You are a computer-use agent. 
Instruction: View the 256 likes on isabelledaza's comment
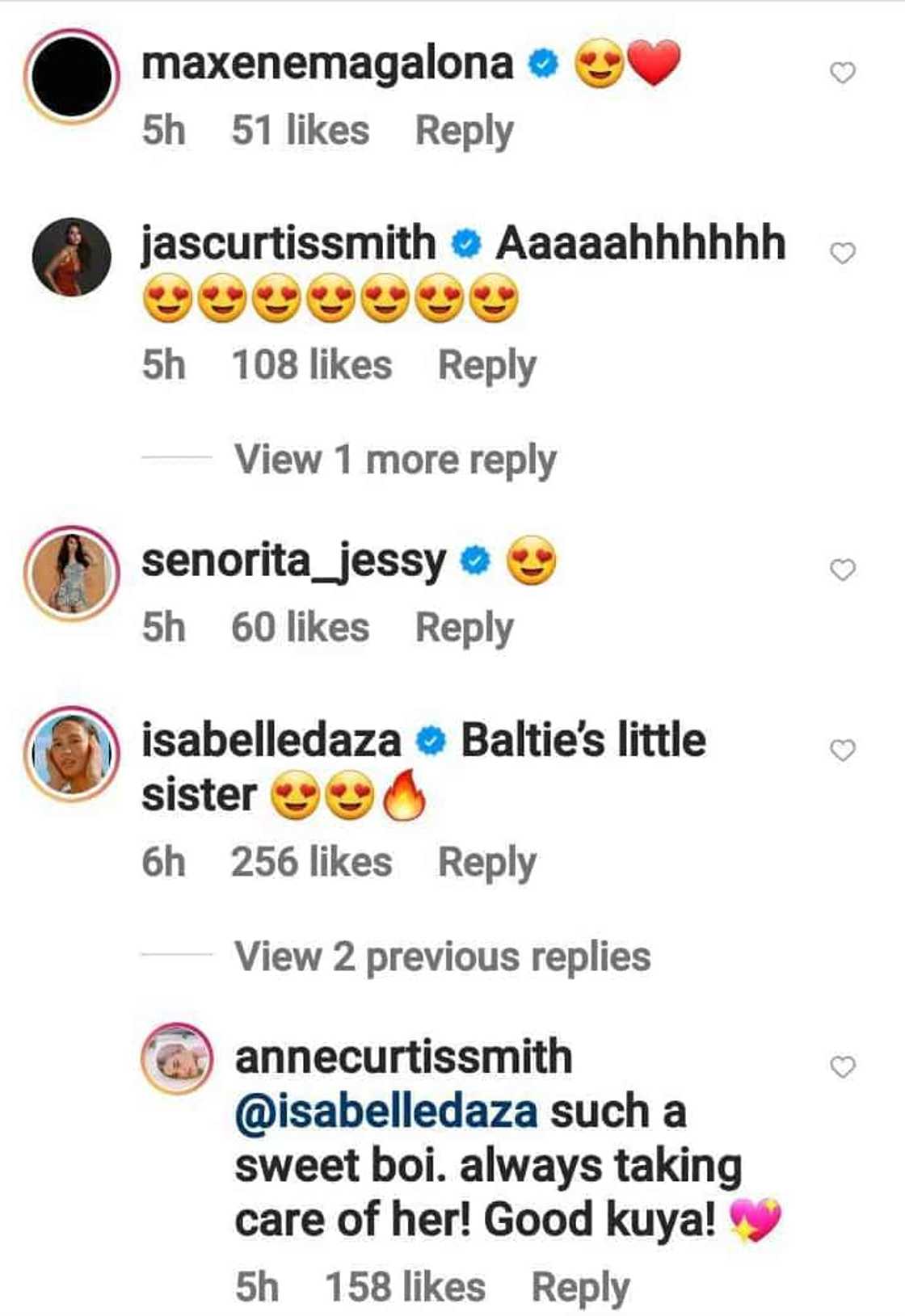(x=310, y=860)
